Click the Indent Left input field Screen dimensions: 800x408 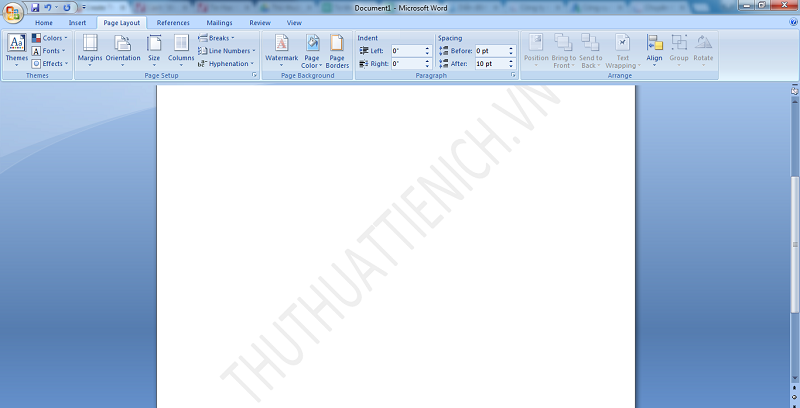[409, 50]
